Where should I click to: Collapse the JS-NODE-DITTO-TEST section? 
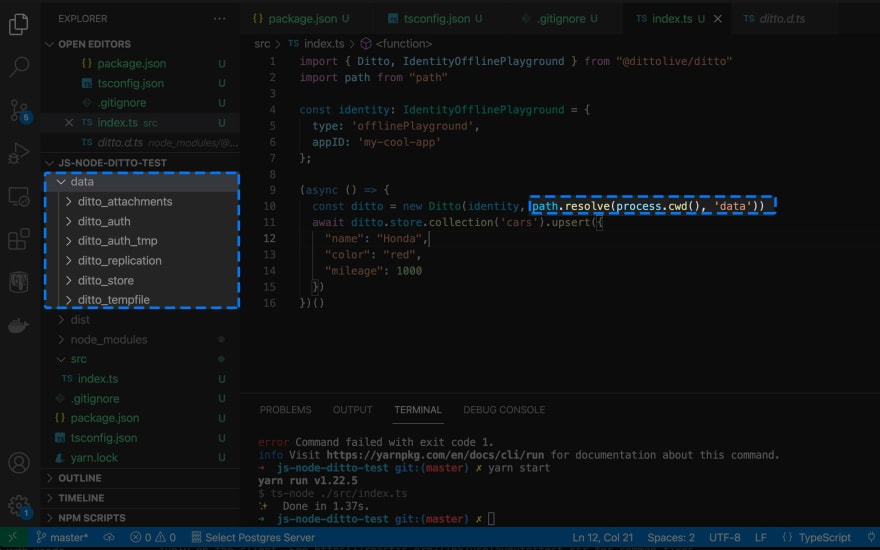click(140, 163)
